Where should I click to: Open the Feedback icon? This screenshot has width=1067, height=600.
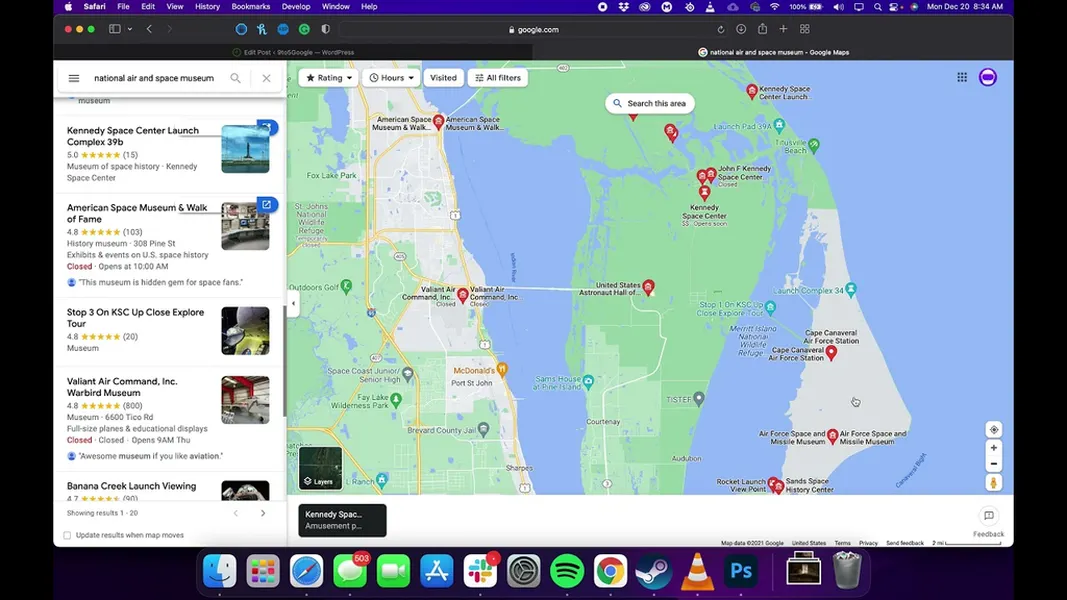(x=989, y=516)
